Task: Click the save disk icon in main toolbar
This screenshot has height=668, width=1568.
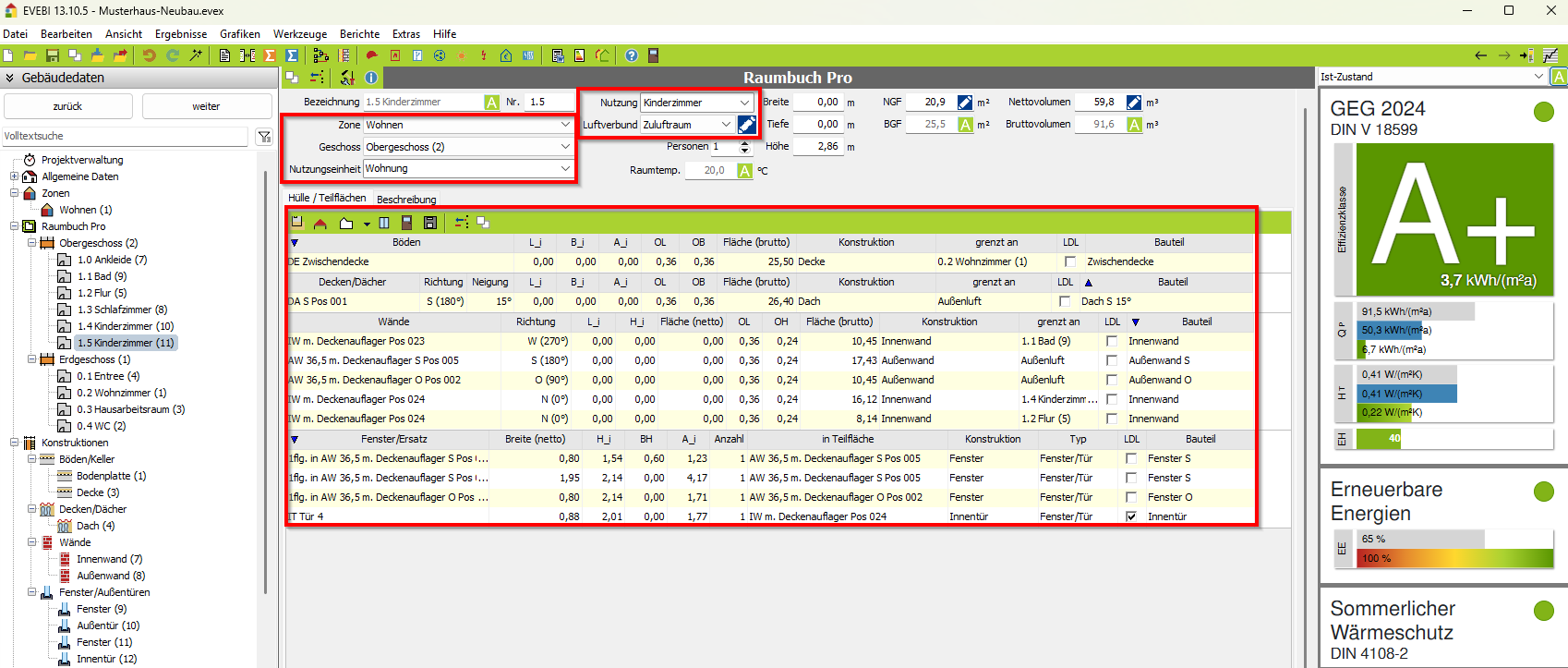Action: click(53, 56)
